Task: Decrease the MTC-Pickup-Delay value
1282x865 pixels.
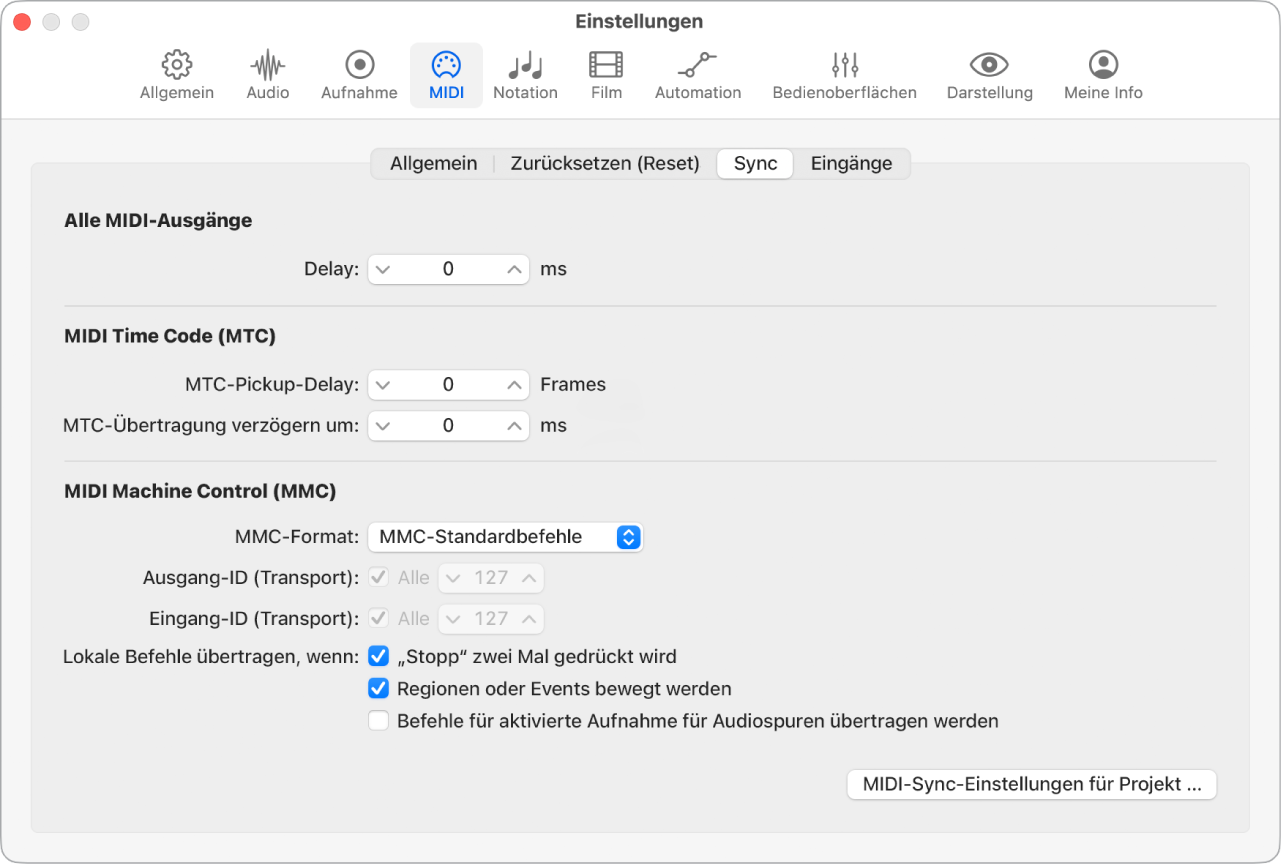Action: pyautogui.click(x=382, y=385)
